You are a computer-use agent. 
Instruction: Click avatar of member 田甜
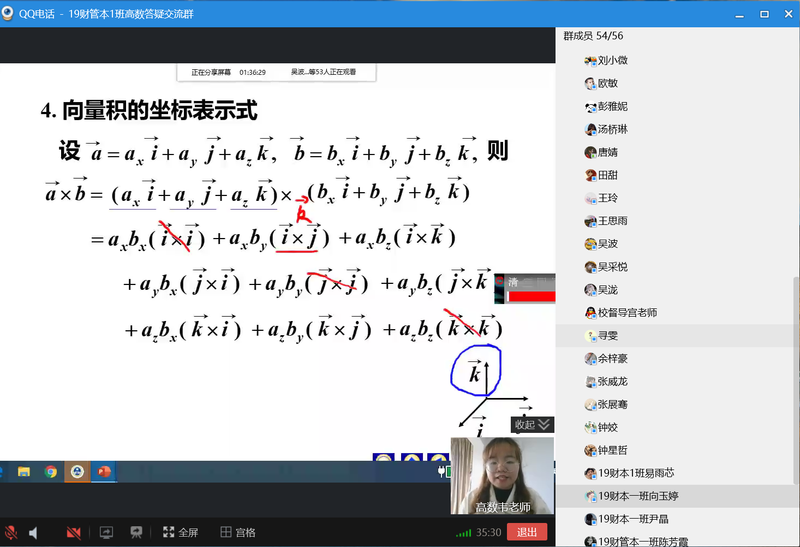590,176
